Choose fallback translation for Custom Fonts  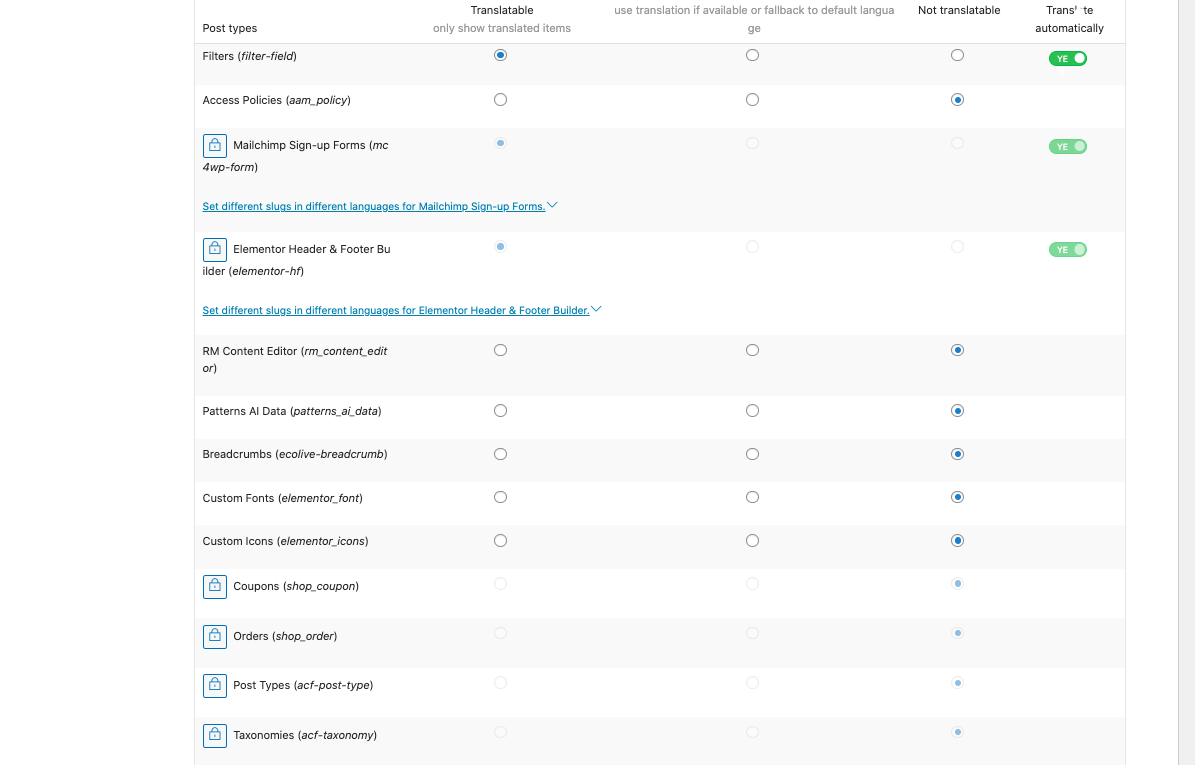point(752,498)
